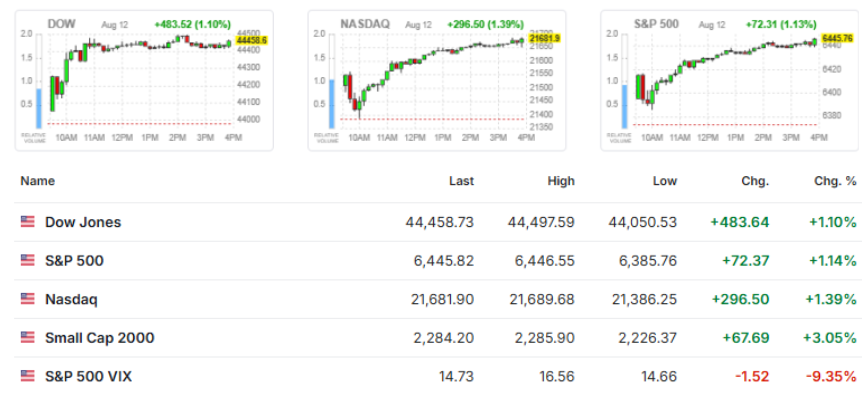The width and height of the screenshot is (862, 401).
Task: Click the NASDAQ relative volume bar
Action: [331, 104]
